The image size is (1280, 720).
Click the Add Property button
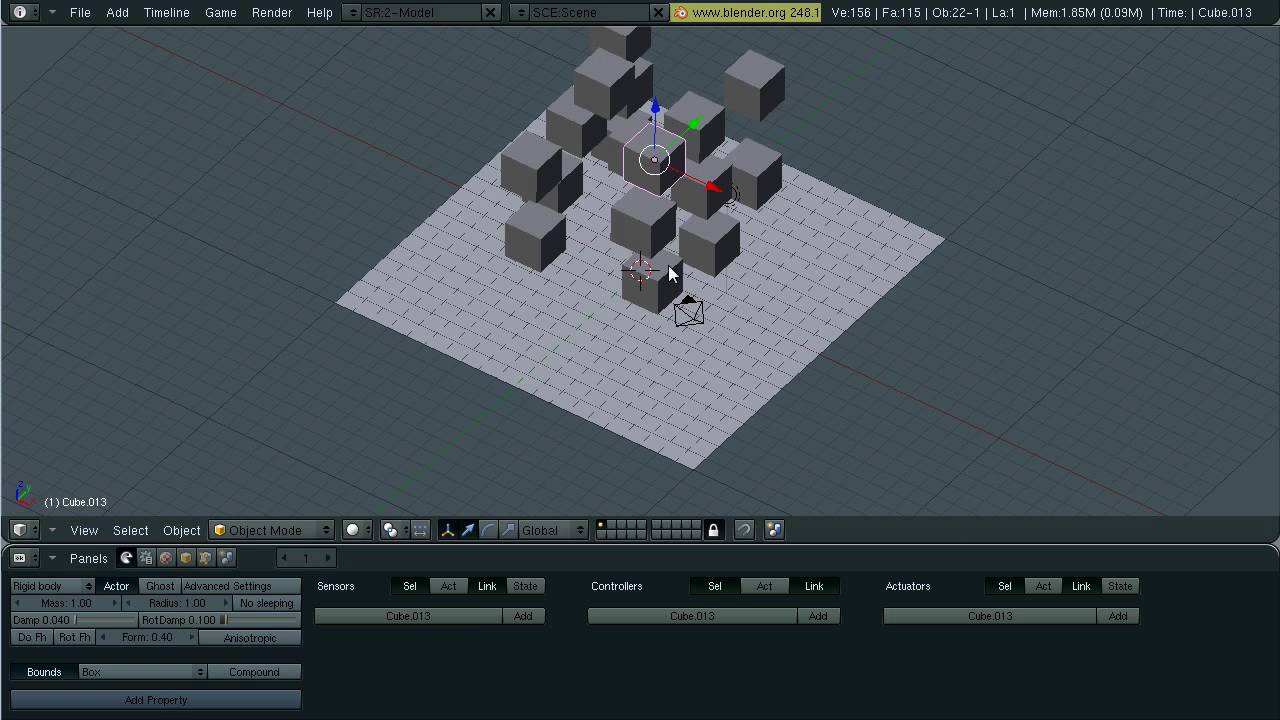coord(156,700)
